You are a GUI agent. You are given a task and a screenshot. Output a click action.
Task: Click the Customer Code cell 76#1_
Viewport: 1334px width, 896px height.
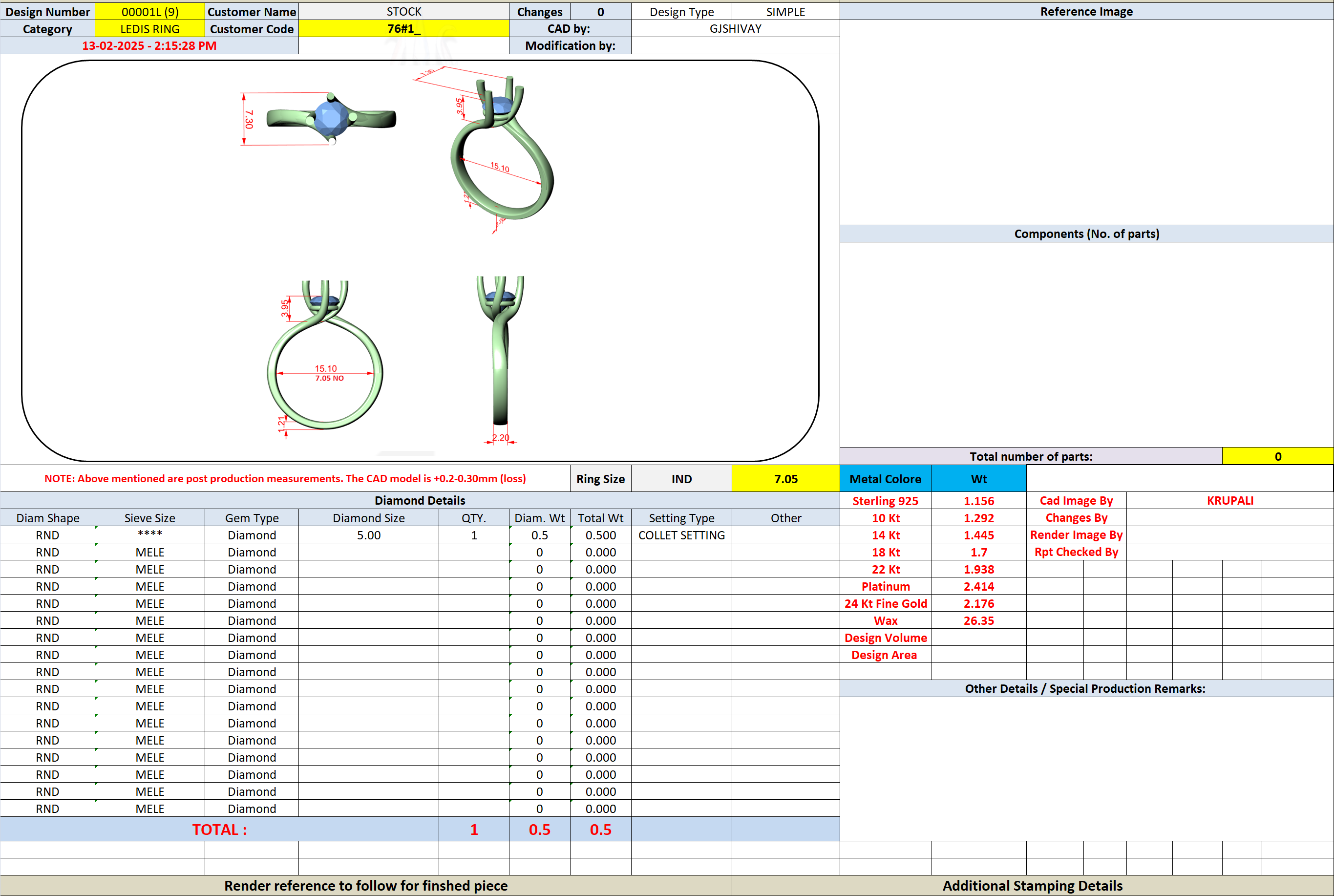click(404, 28)
